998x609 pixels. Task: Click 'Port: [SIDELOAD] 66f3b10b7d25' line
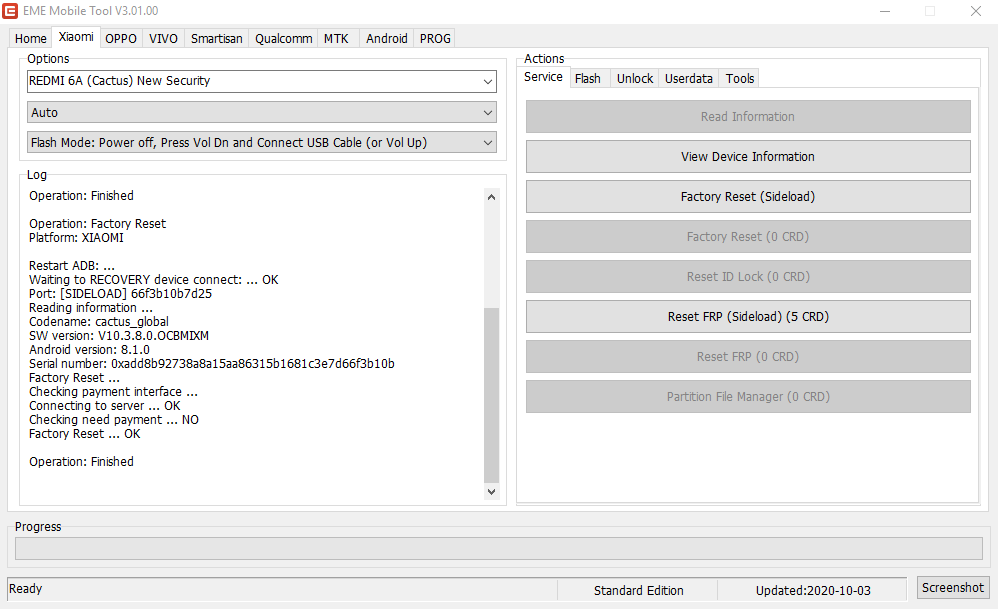click(x=120, y=293)
